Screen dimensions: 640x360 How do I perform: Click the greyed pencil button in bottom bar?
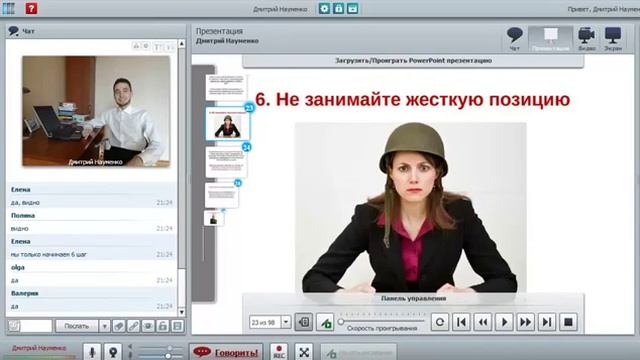click(x=358, y=353)
